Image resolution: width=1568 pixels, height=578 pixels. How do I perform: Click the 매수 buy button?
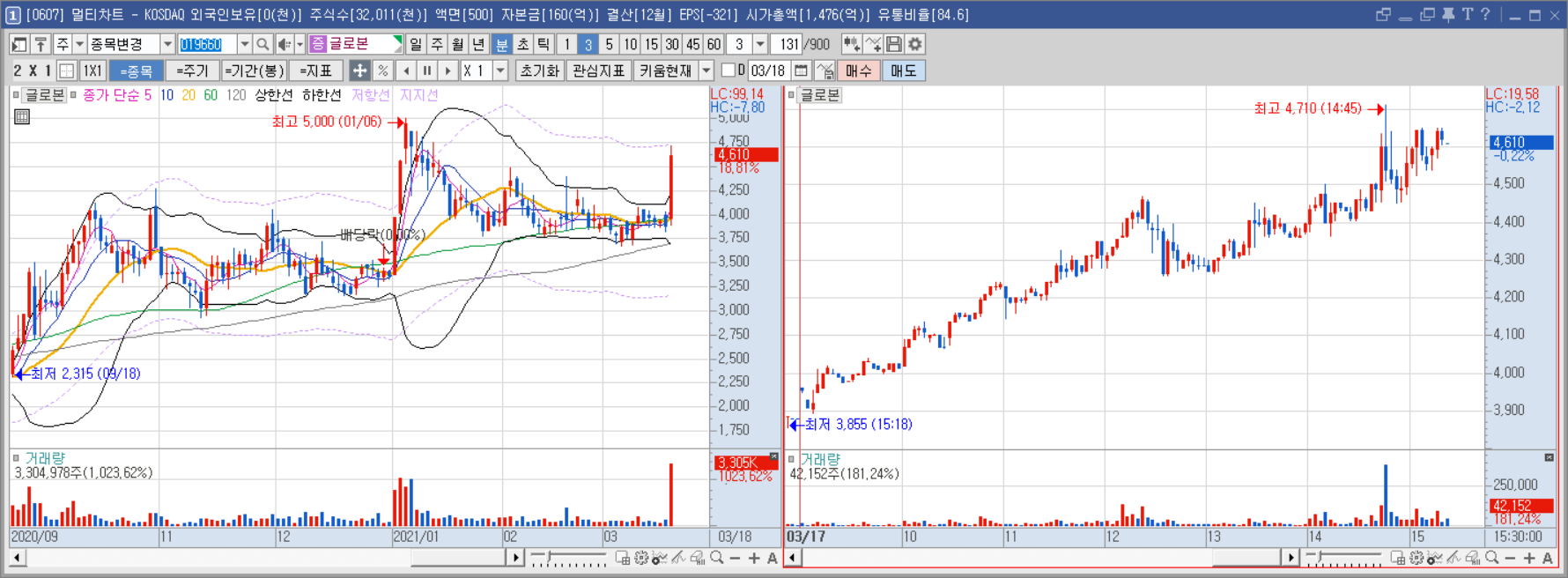click(858, 70)
